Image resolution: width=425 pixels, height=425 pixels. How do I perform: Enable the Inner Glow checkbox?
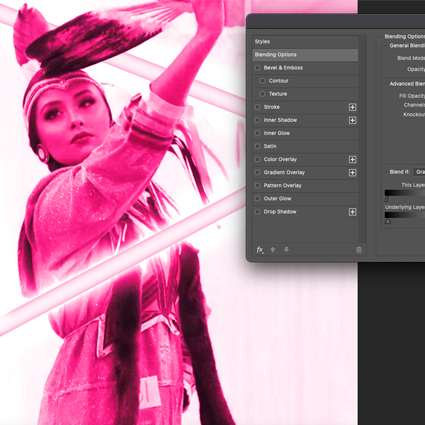click(x=257, y=133)
